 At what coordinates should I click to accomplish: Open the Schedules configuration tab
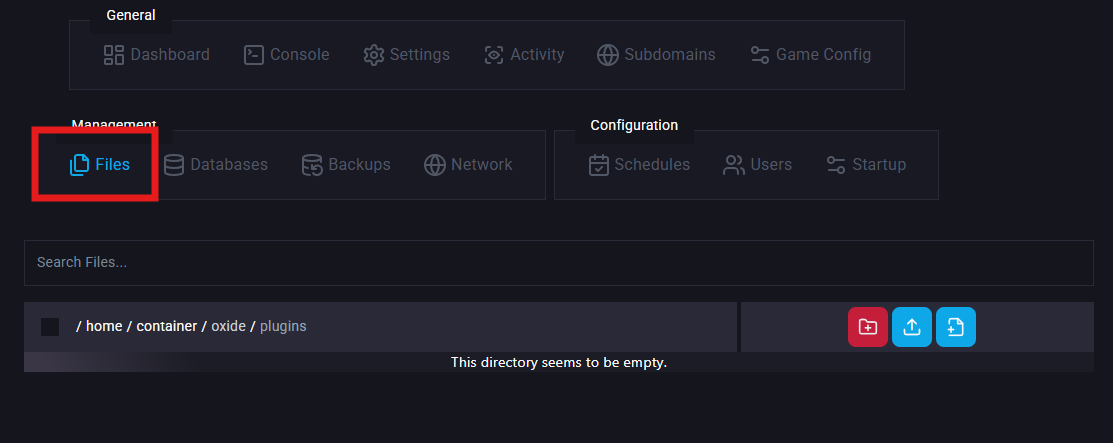(640, 165)
